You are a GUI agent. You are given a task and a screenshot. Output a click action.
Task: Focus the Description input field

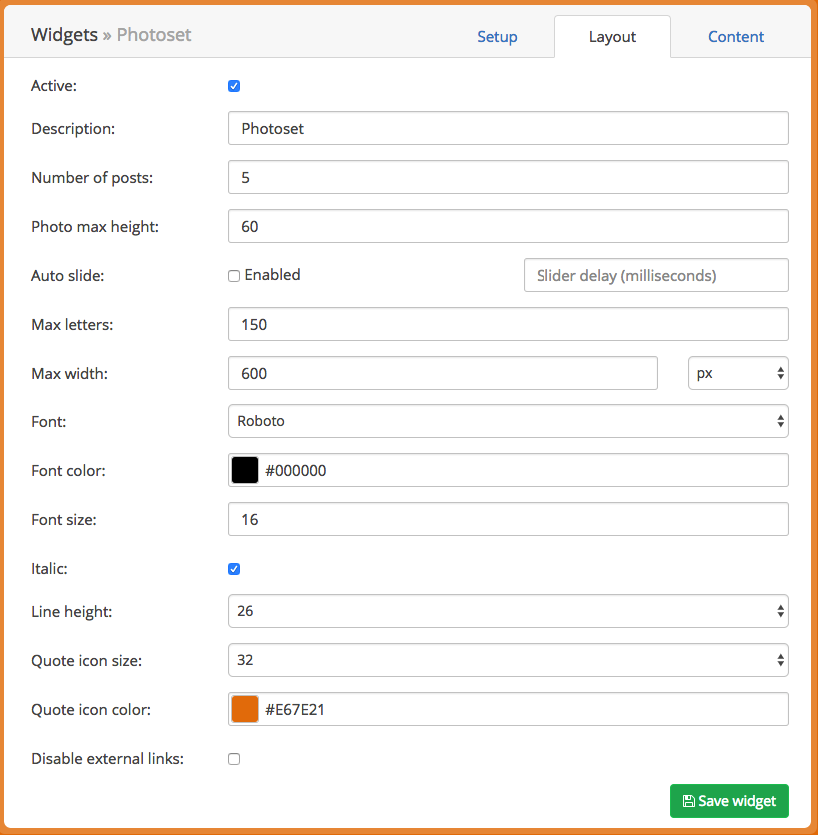pos(508,128)
